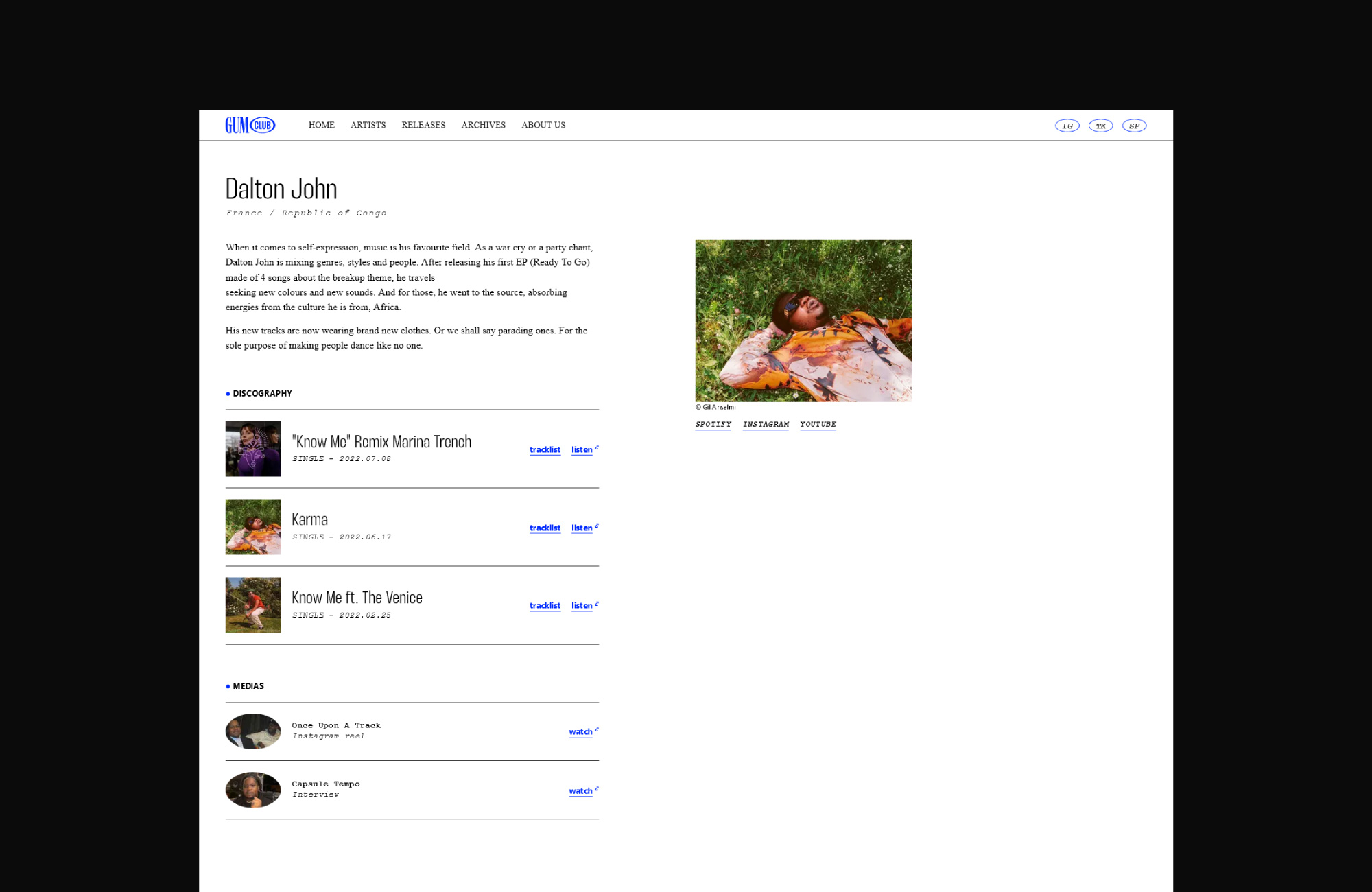Open the IG social icon
The image size is (1372, 892).
tap(1067, 126)
